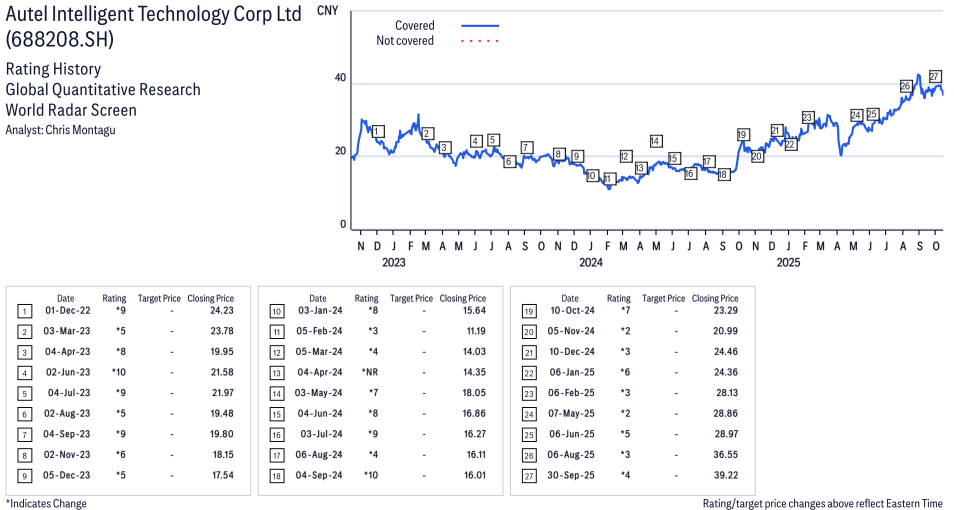The height and width of the screenshot is (510, 954).
Task: Click the 39.22 closing price value
Action: 719,475
